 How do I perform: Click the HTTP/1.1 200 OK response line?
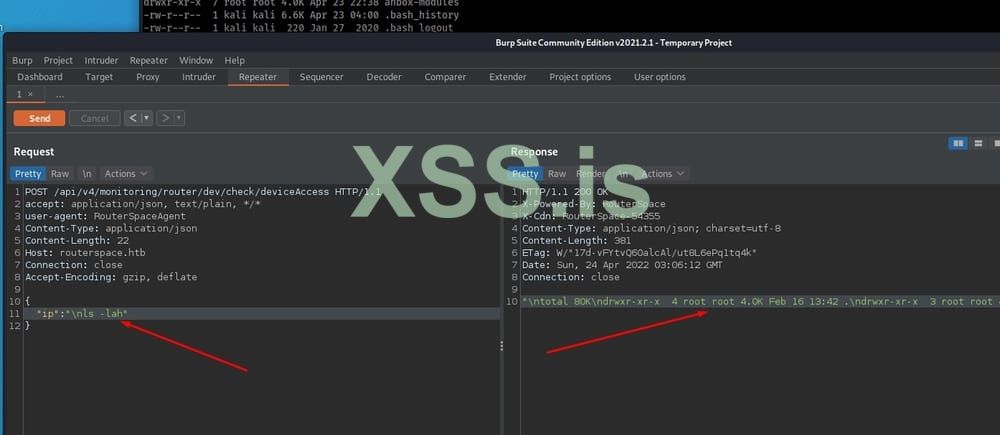pos(565,191)
